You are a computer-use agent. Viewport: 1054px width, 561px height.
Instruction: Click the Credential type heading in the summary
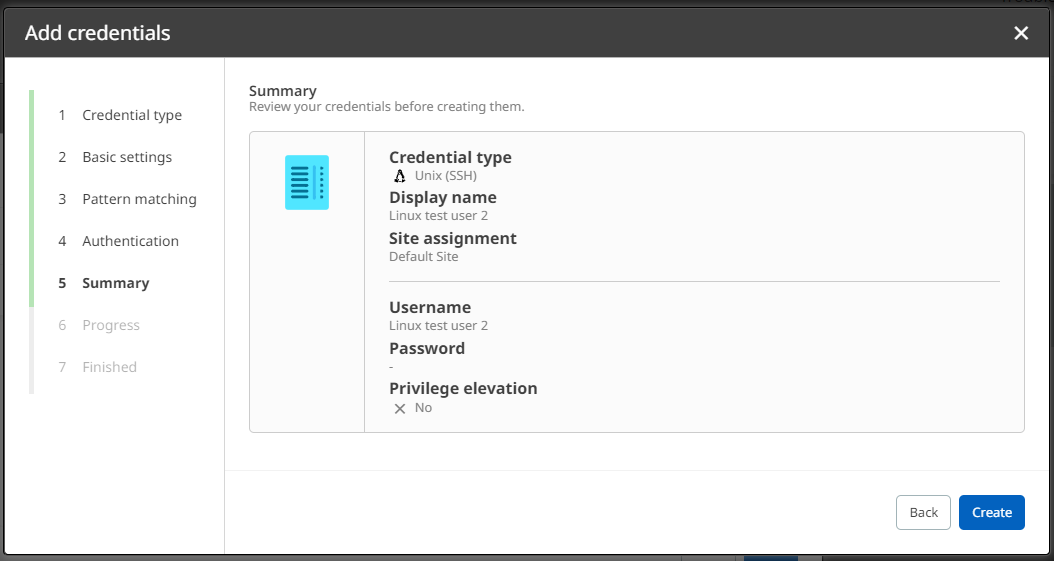(x=450, y=157)
